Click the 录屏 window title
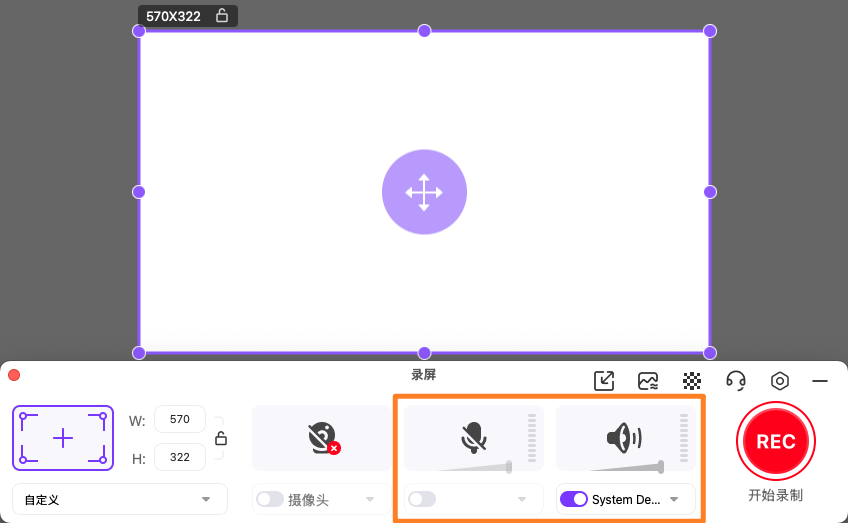Viewport: 848px width, 523px height. click(423, 374)
